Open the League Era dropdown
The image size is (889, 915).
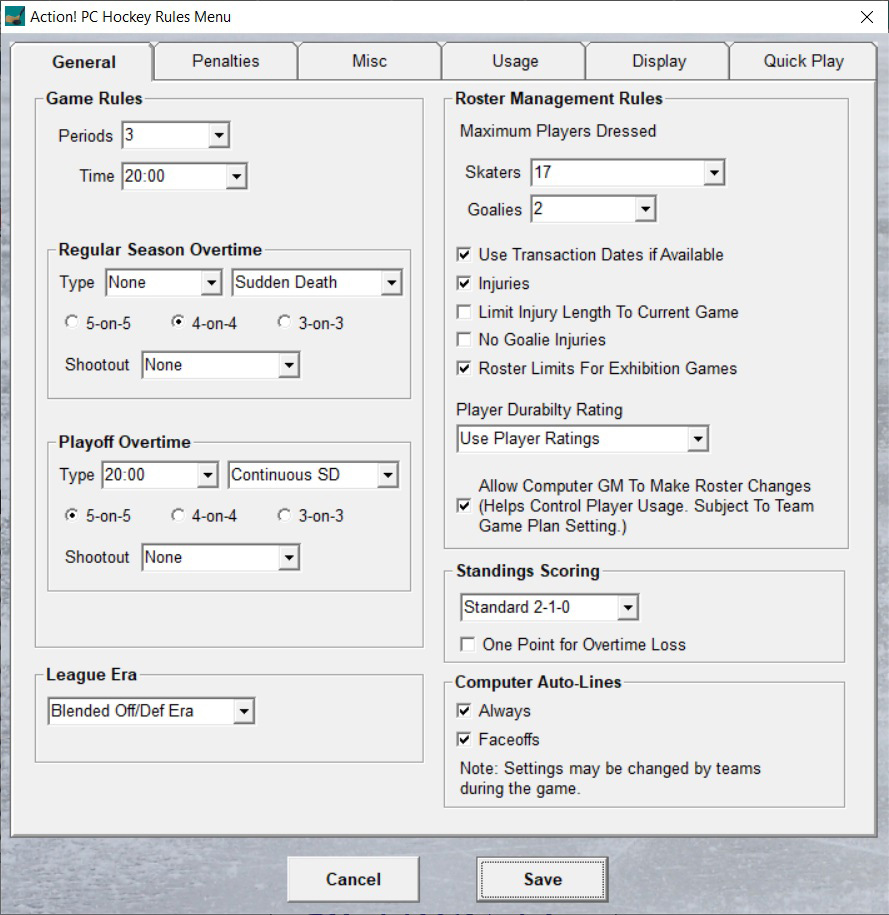[243, 711]
